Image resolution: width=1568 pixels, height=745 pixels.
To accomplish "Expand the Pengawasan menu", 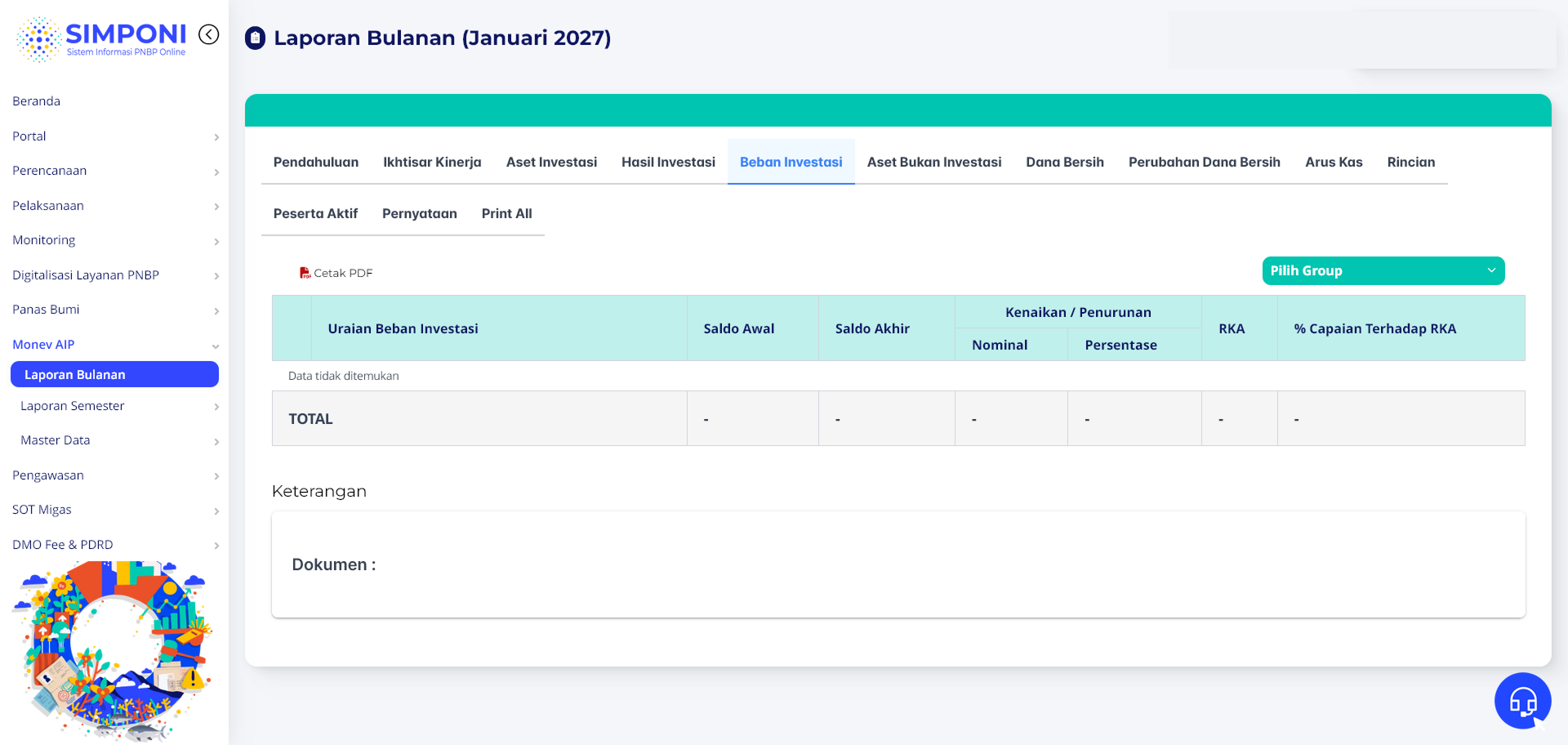I will 114,475.
